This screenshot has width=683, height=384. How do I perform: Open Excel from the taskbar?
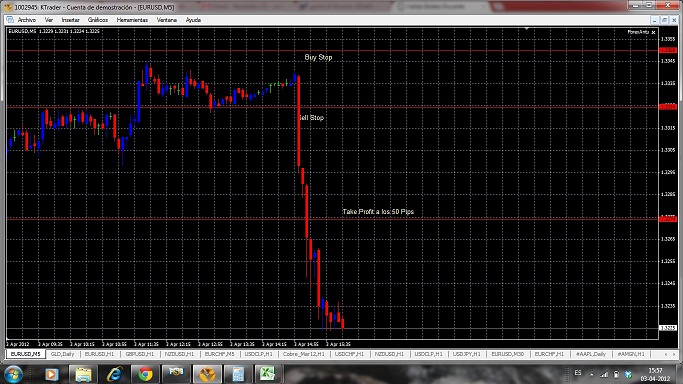click(x=267, y=374)
